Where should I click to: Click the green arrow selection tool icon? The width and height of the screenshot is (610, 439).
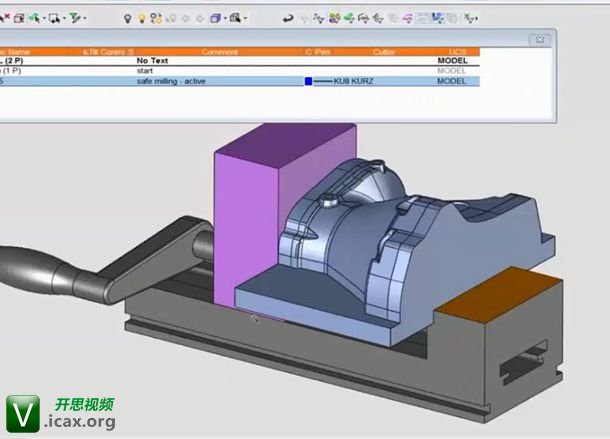[x=34, y=18]
